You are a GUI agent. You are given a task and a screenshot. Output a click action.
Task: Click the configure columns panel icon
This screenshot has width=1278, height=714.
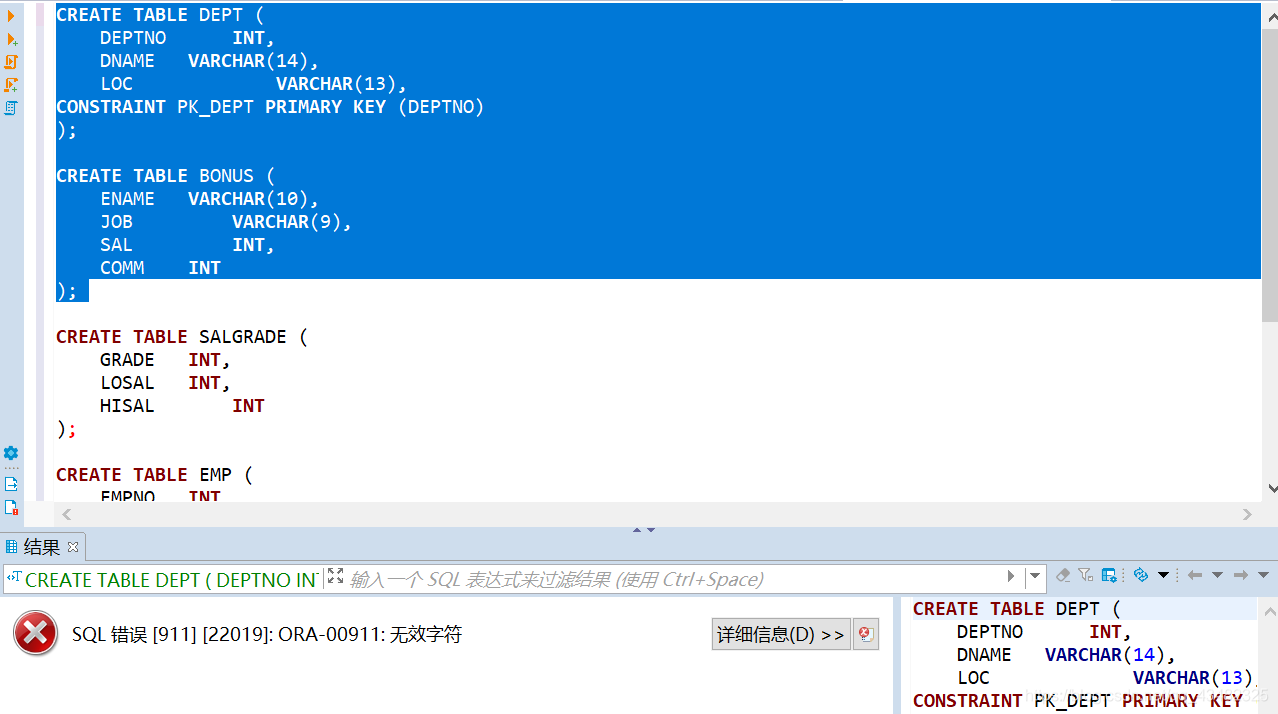point(1109,575)
